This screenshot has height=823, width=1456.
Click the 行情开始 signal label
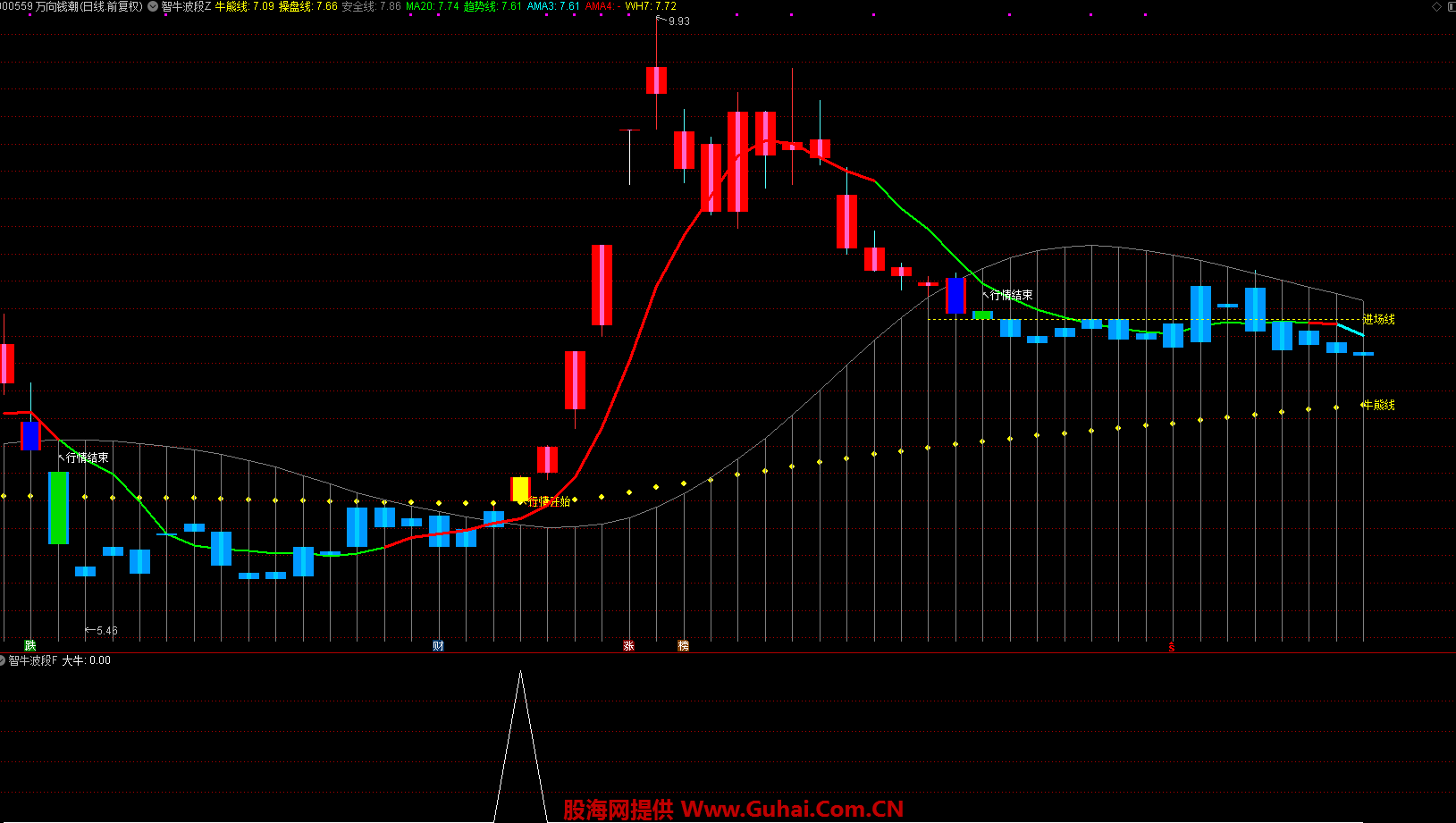(550, 501)
